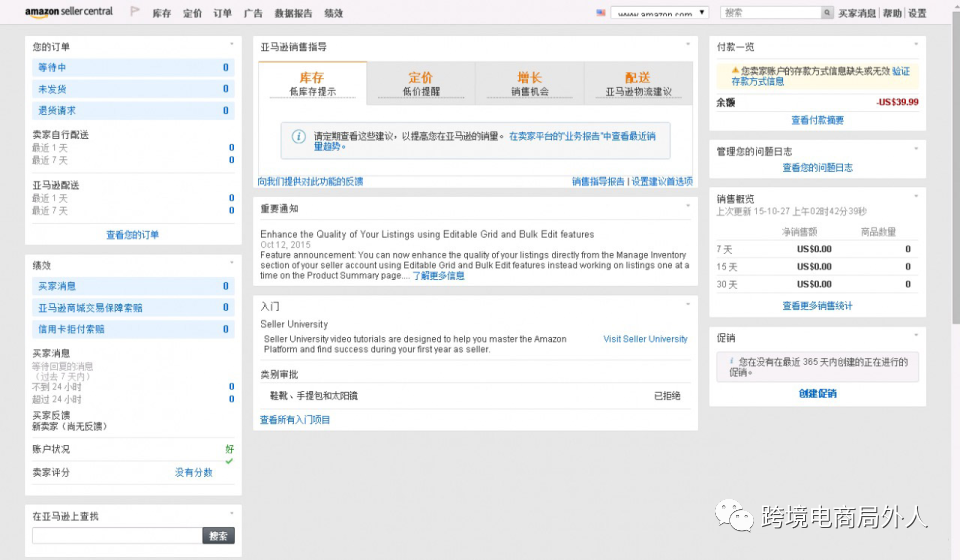Click the Visit Seller University link
Image resolution: width=960 pixels, height=560 pixels.
click(x=645, y=338)
